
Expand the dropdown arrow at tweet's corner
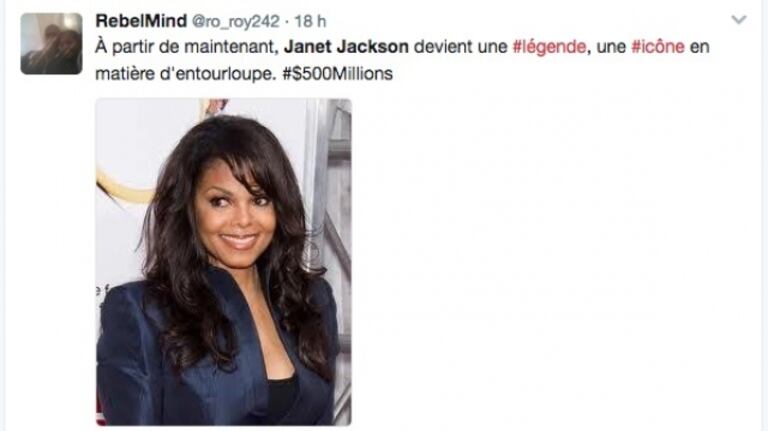coord(739,20)
